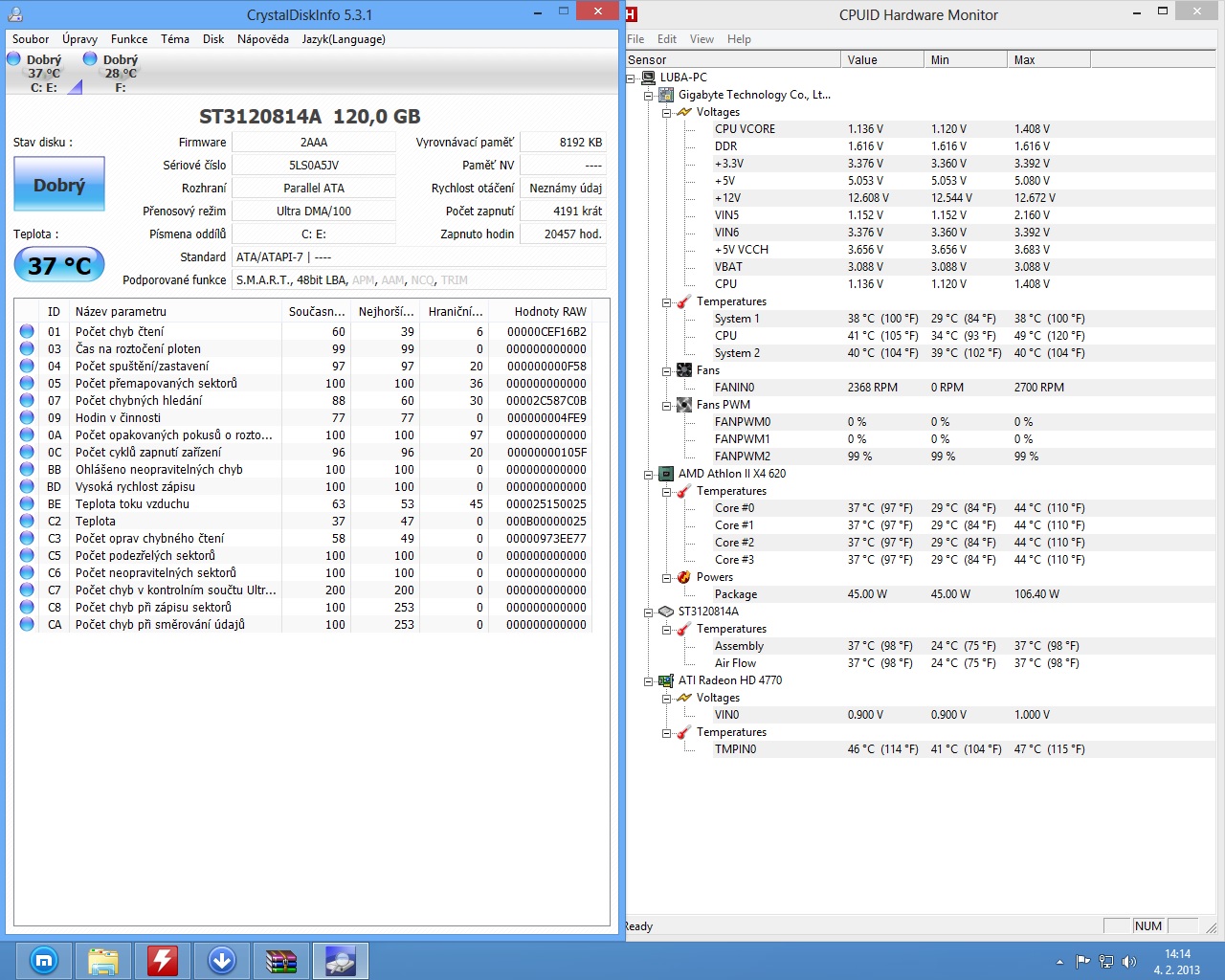The height and width of the screenshot is (980, 1225).
Task: Click Powers flame icon in tree
Action: pos(684,577)
